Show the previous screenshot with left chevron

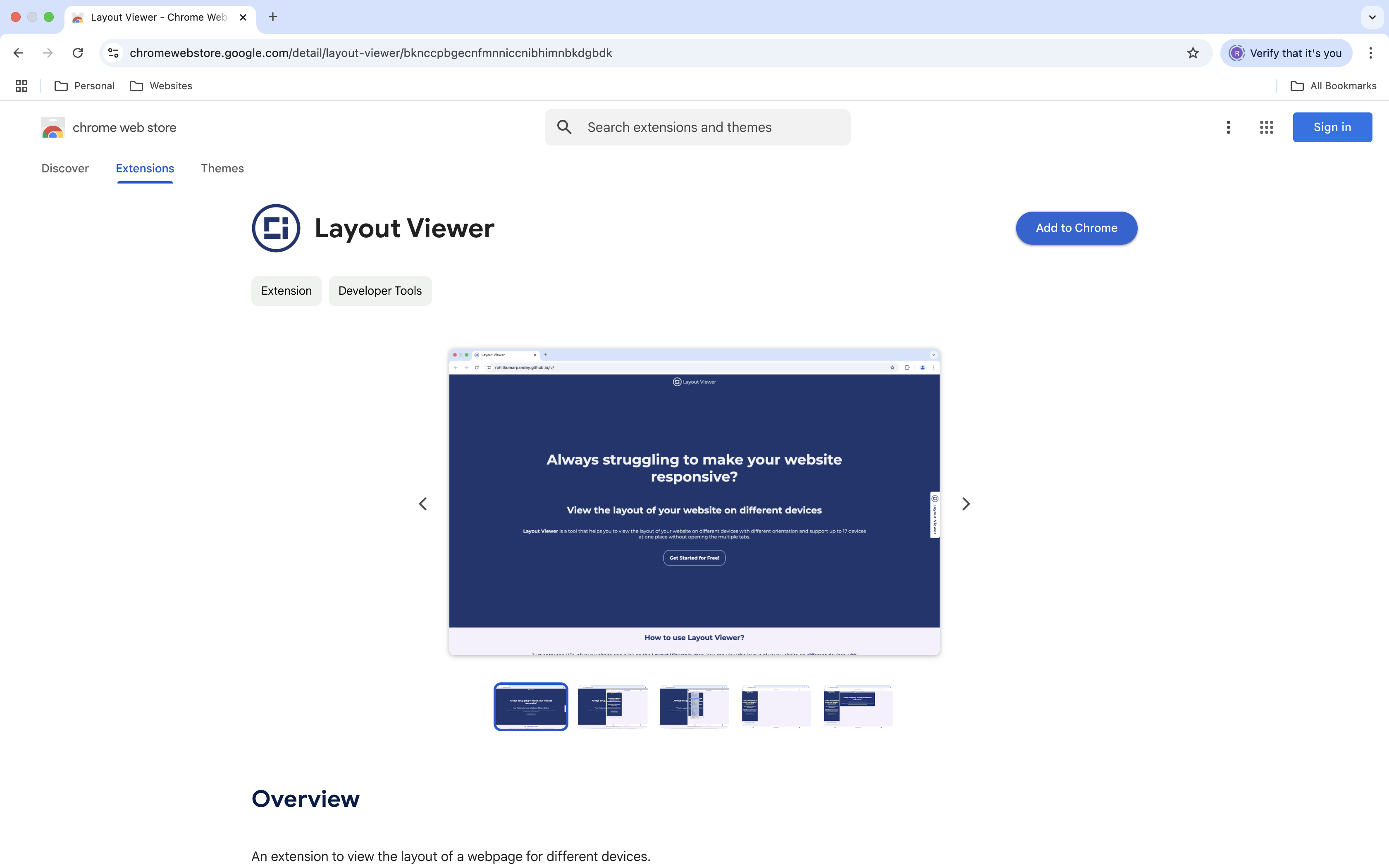click(x=423, y=503)
